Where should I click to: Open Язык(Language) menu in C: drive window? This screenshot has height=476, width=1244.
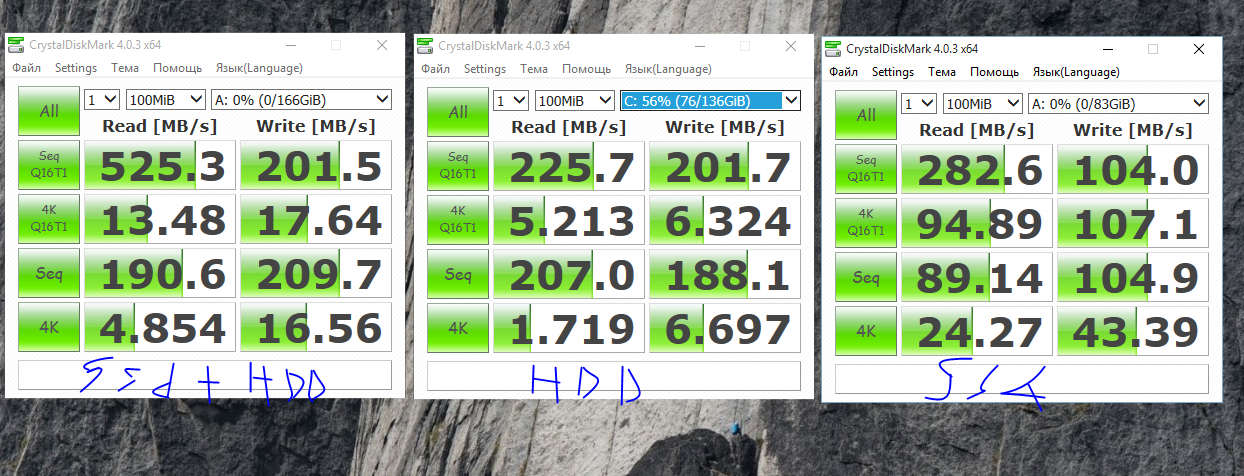click(668, 69)
